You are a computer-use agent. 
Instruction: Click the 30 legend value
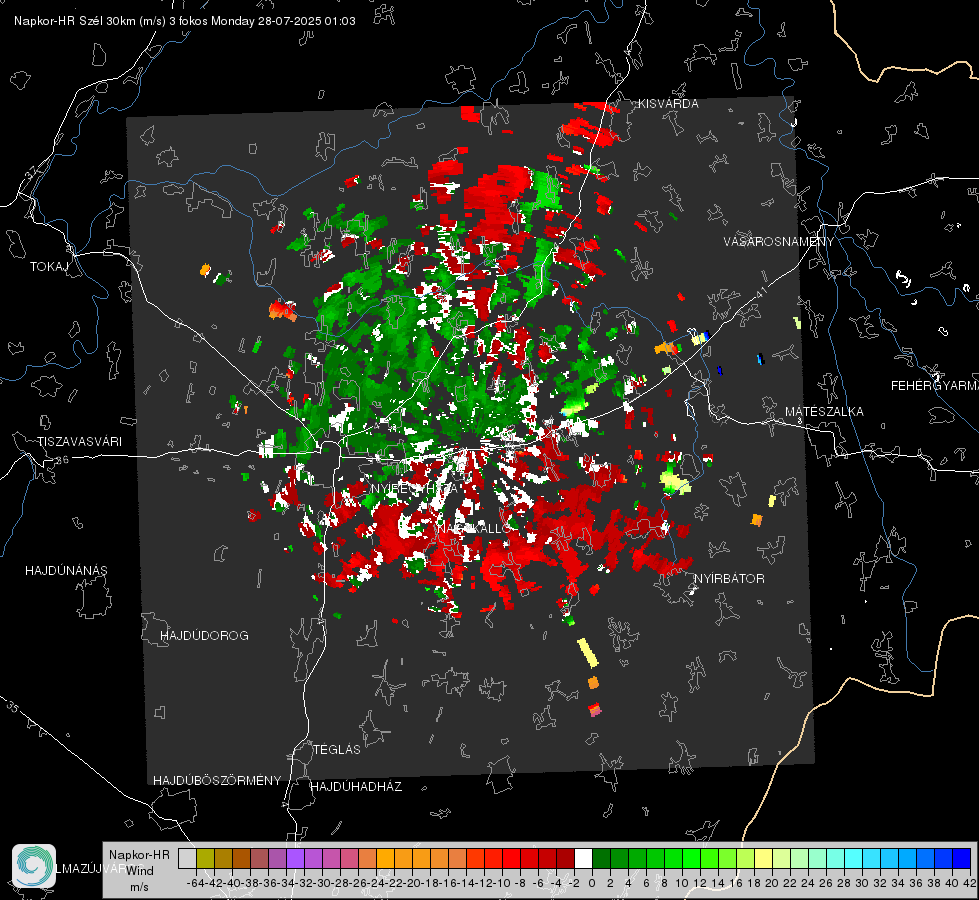click(862, 883)
